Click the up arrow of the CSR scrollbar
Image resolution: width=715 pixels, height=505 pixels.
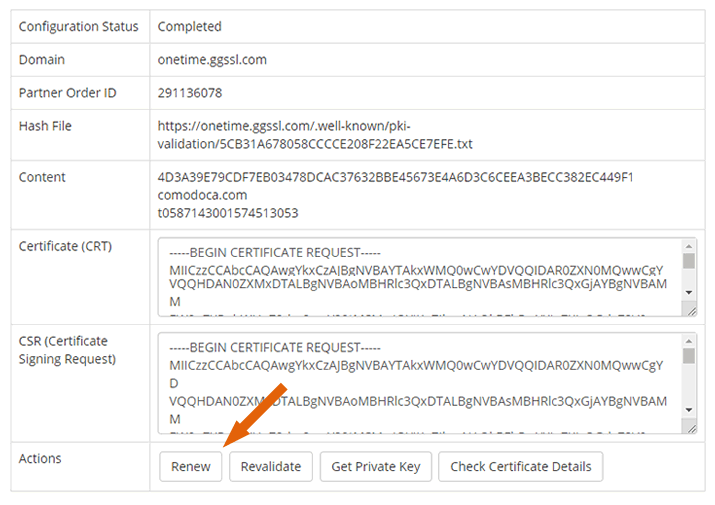(689, 341)
